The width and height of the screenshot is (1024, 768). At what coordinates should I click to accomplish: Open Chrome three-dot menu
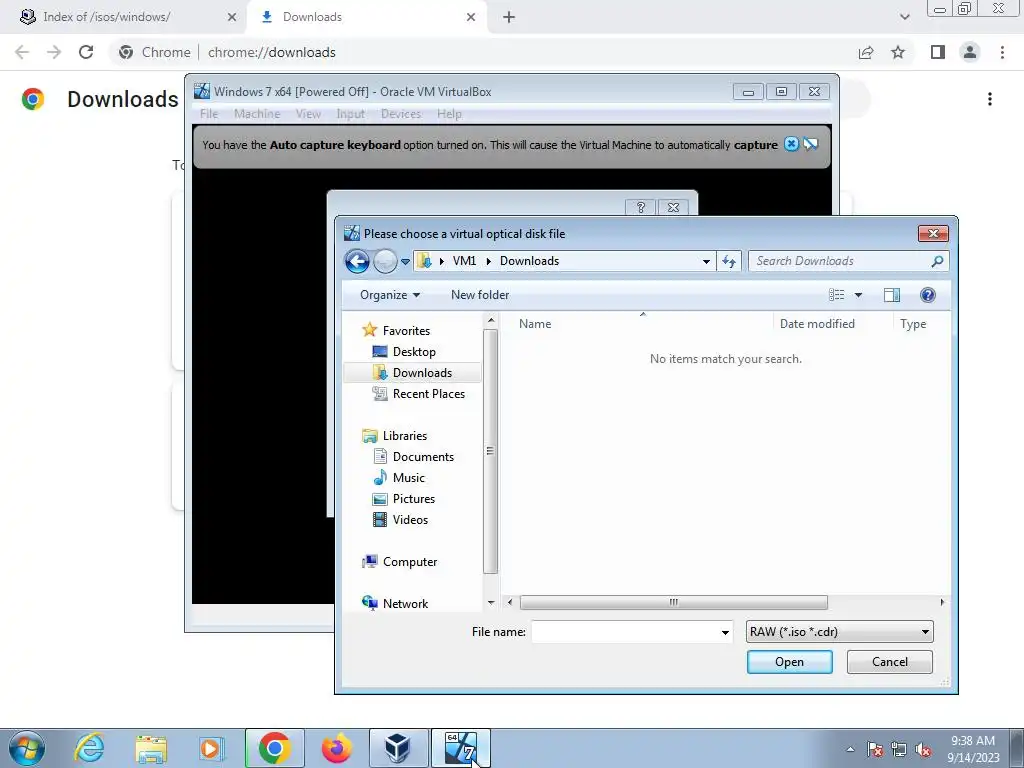coord(1002,52)
